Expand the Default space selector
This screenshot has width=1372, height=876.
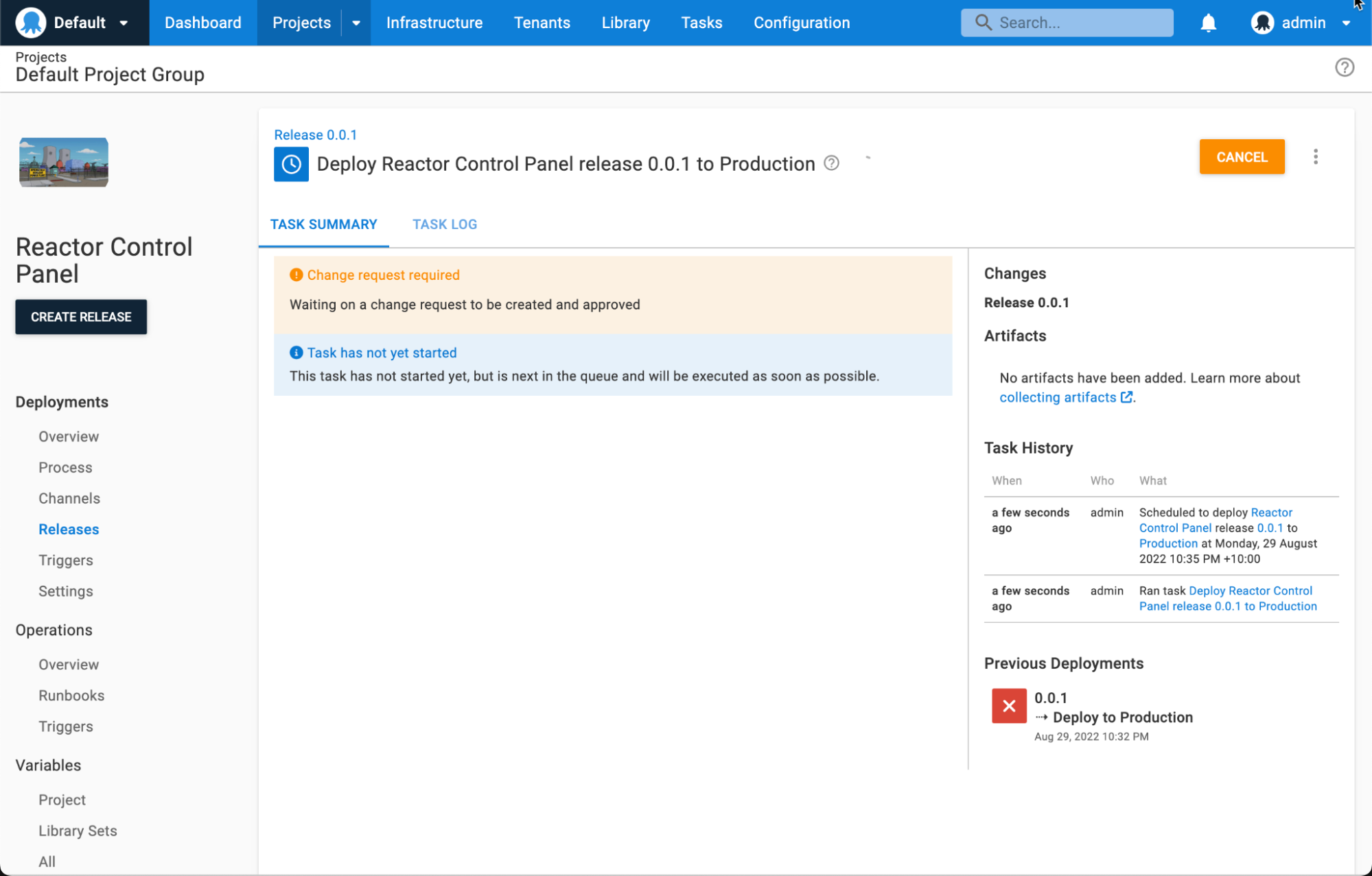click(x=124, y=23)
